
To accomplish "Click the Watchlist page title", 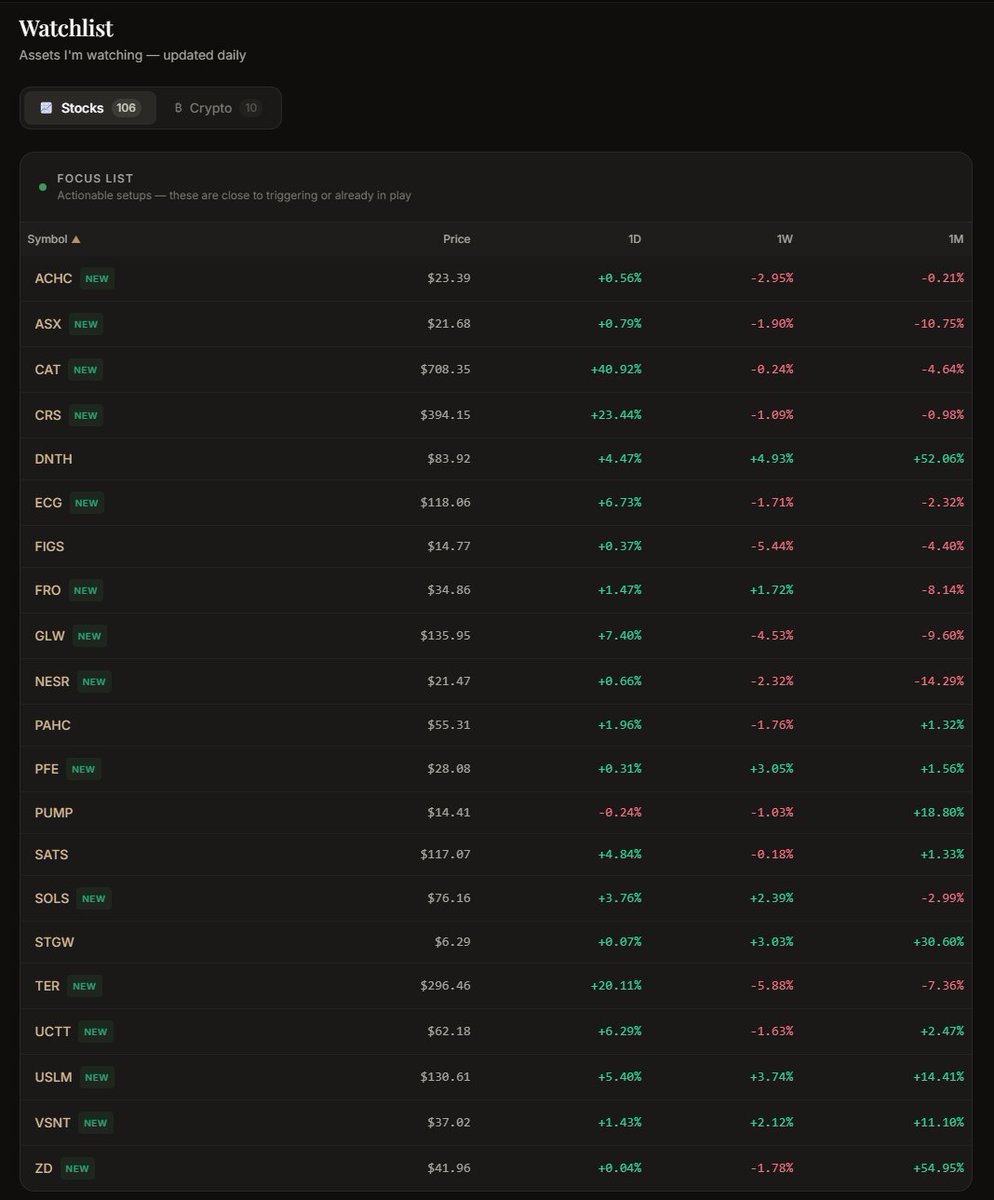I will pyautogui.click(x=66, y=28).
